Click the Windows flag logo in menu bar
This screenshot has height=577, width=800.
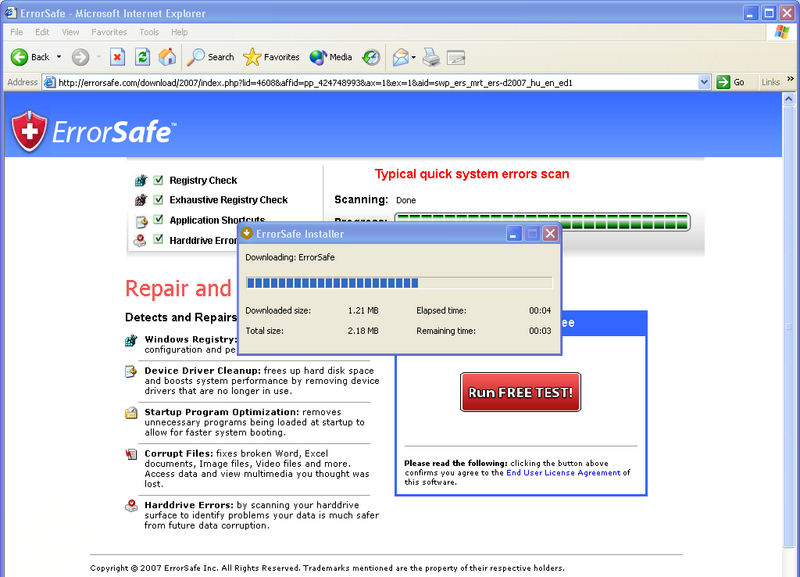click(x=781, y=32)
